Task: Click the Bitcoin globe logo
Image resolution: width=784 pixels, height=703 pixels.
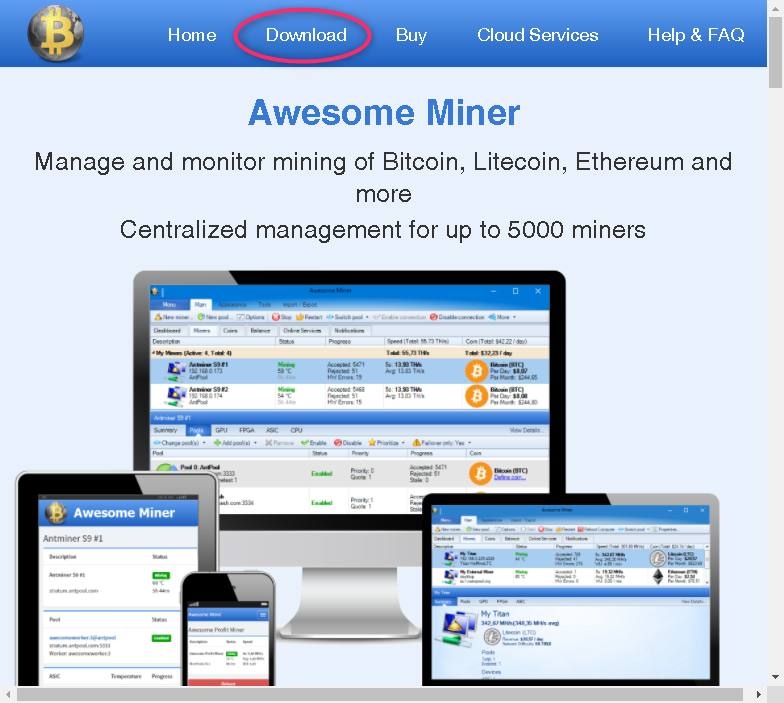Action: click(56, 34)
